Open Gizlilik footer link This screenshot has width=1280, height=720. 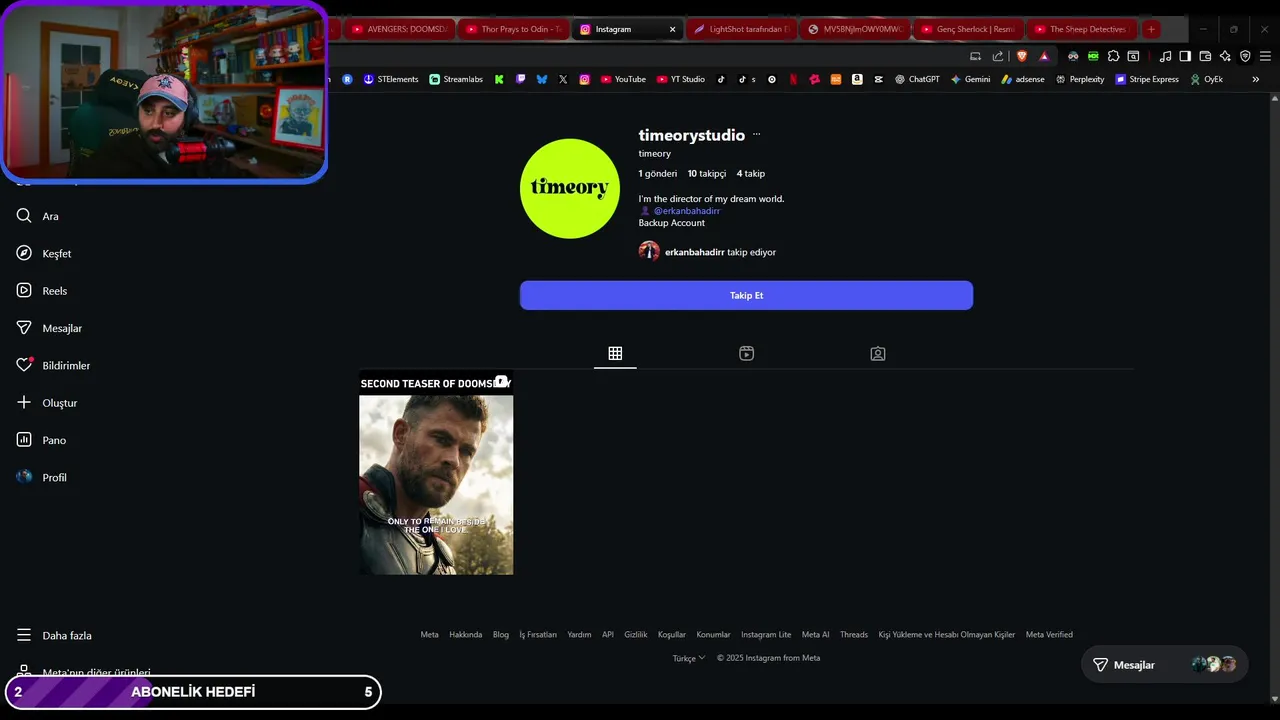pyautogui.click(x=636, y=634)
